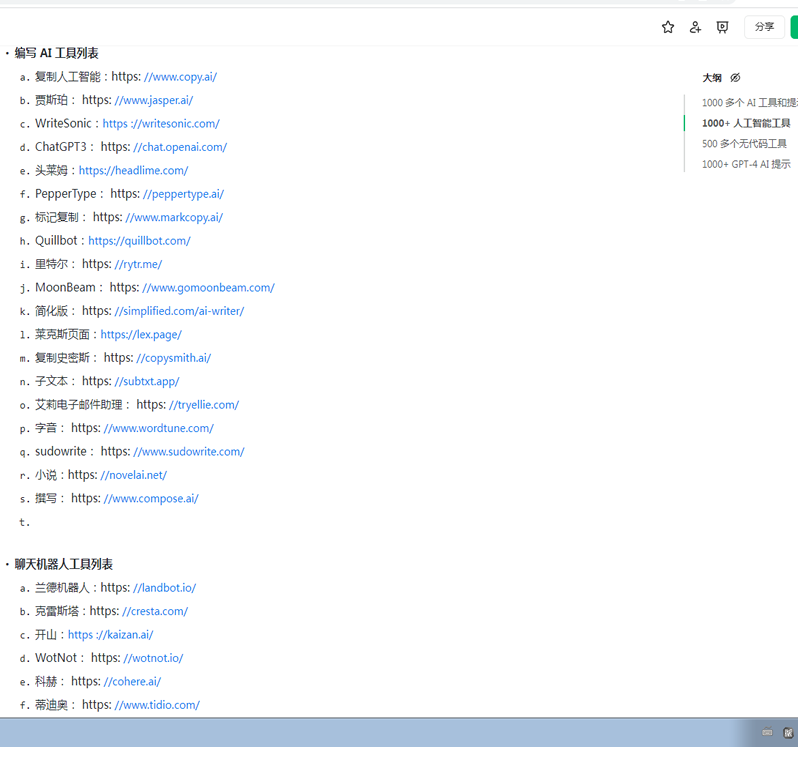Follow the simplified.com/ai-writer link
798x758 pixels.
(179, 311)
